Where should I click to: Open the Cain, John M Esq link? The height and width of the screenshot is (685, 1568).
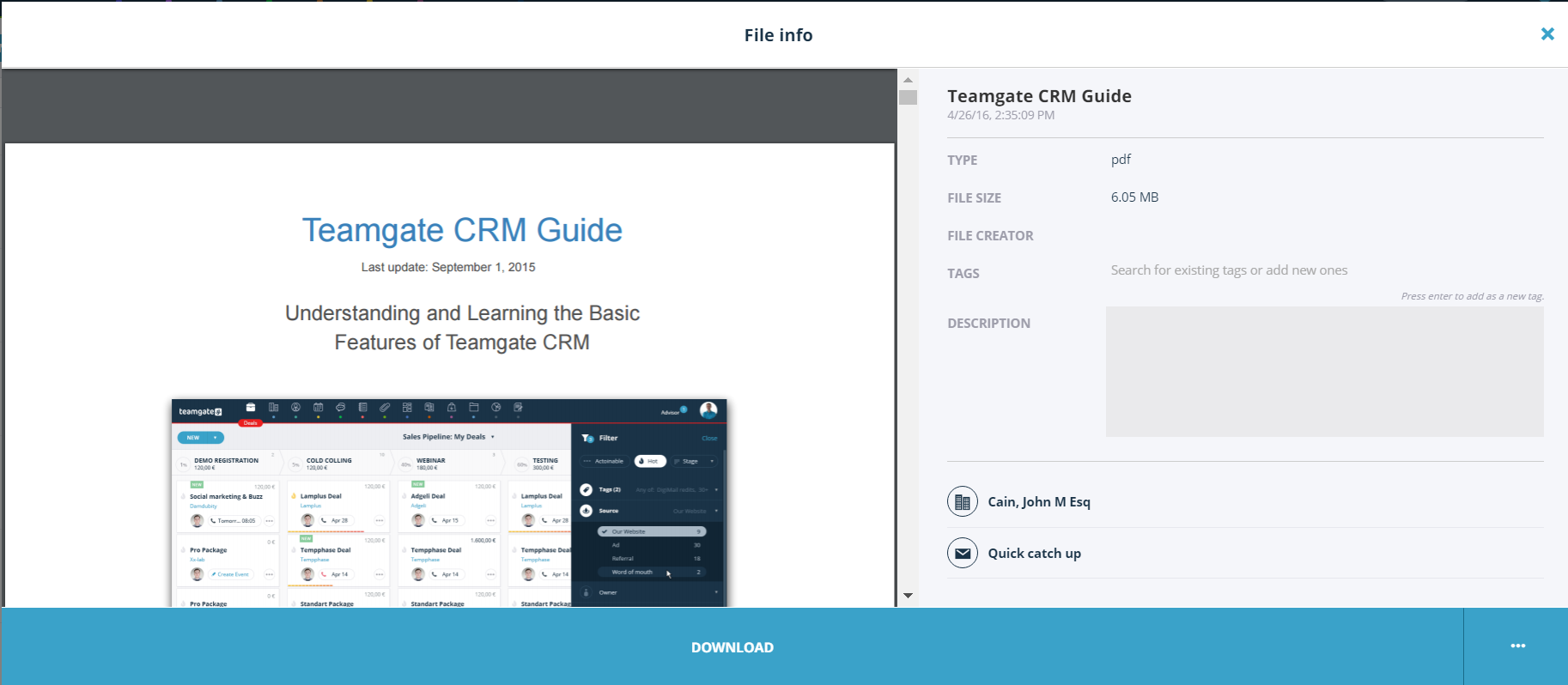coord(1039,501)
